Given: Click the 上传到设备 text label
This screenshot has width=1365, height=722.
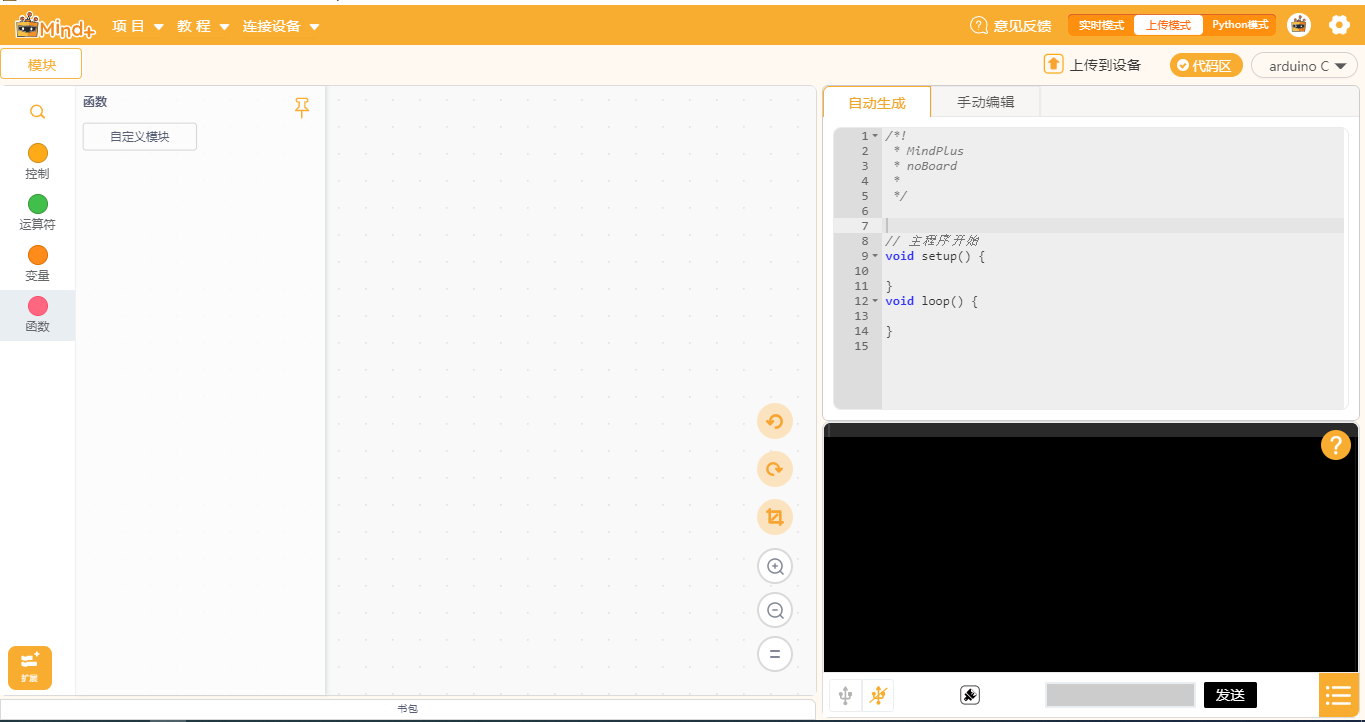Looking at the screenshot, I should click(x=1105, y=65).
